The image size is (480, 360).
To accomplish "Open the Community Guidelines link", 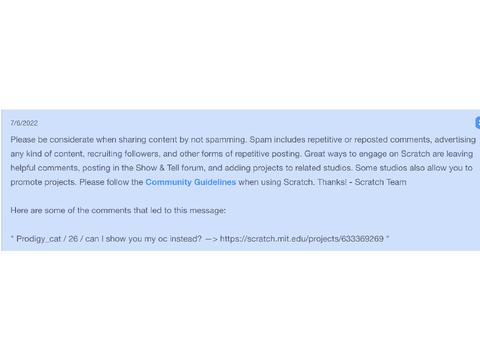I will click(x=191, y=182).
